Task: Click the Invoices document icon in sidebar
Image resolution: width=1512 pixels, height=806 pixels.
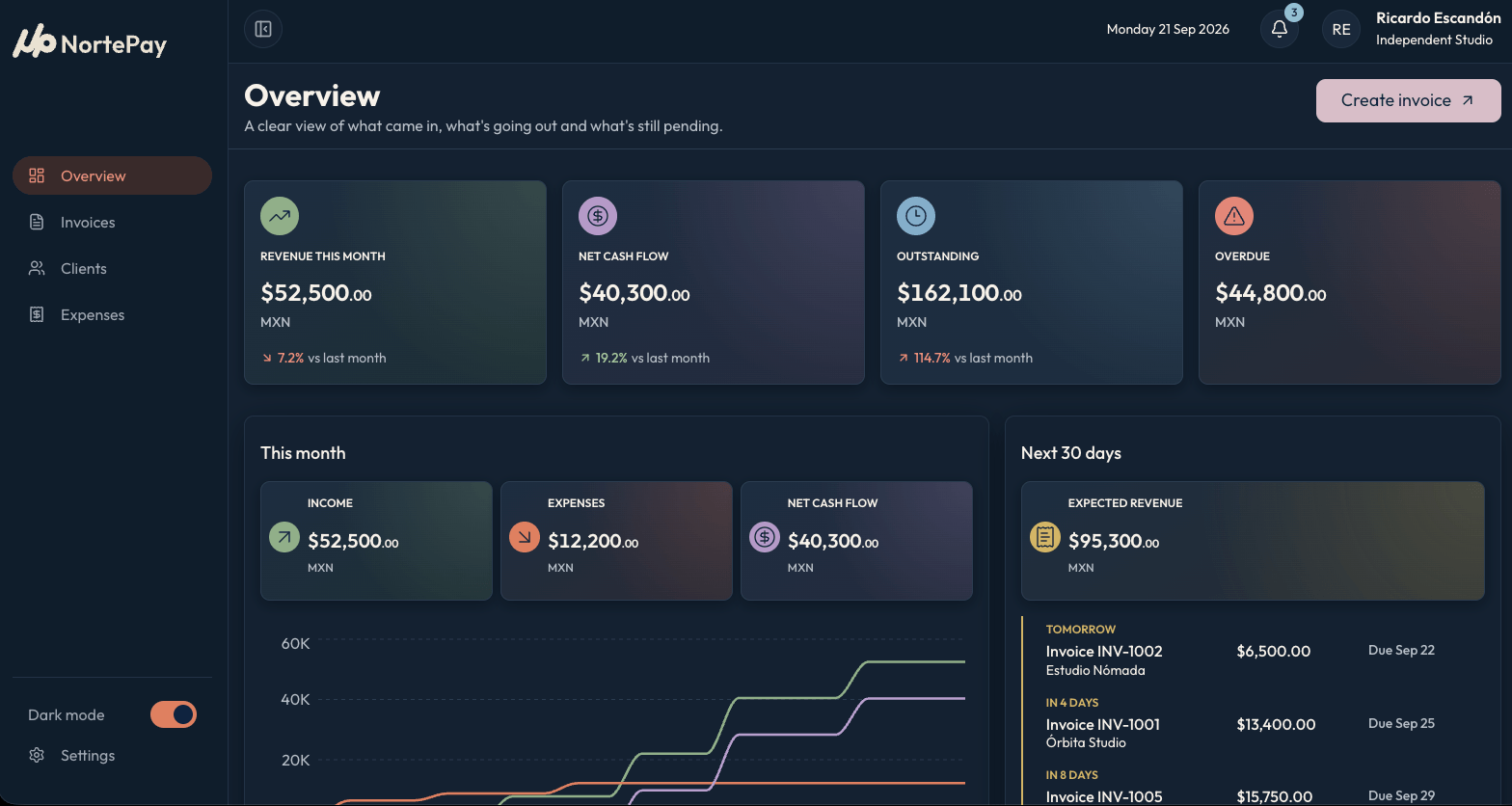Action: pos(37,222)
